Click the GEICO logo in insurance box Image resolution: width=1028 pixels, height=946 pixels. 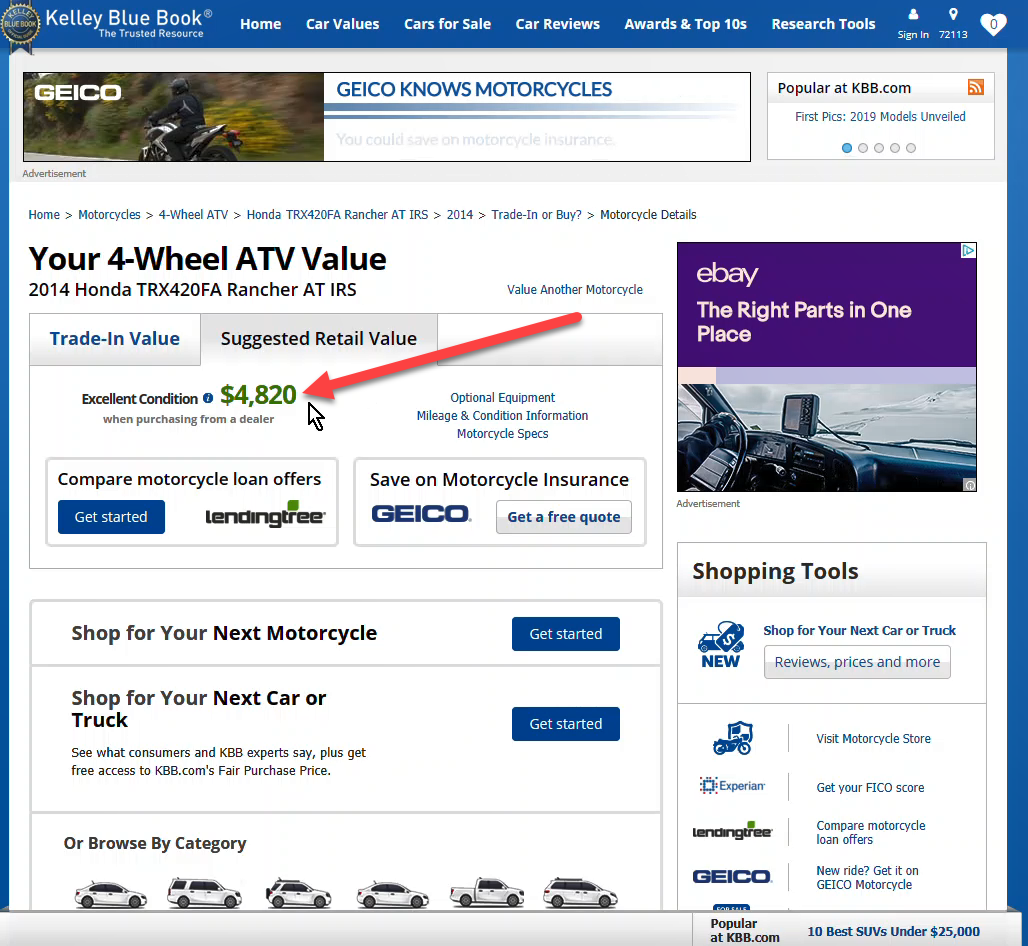421,514
